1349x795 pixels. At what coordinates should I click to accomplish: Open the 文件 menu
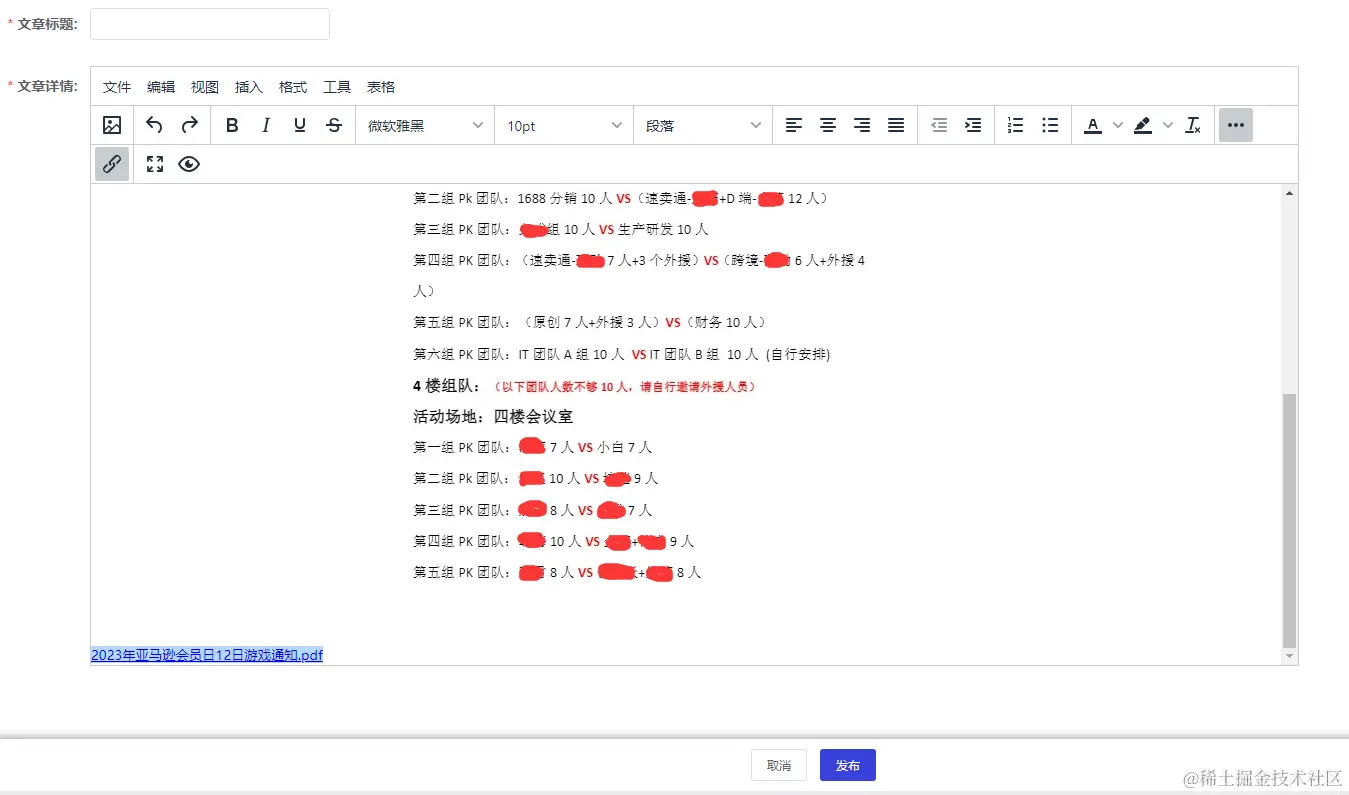[117, 87]
